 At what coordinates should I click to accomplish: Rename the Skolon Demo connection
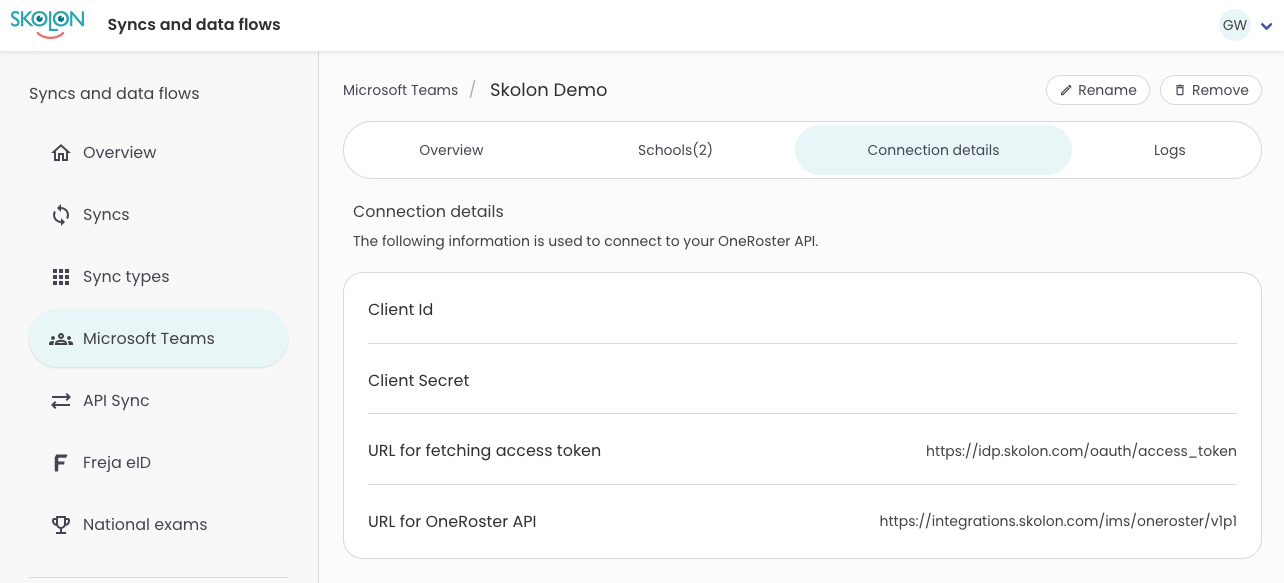(1098, 90)
